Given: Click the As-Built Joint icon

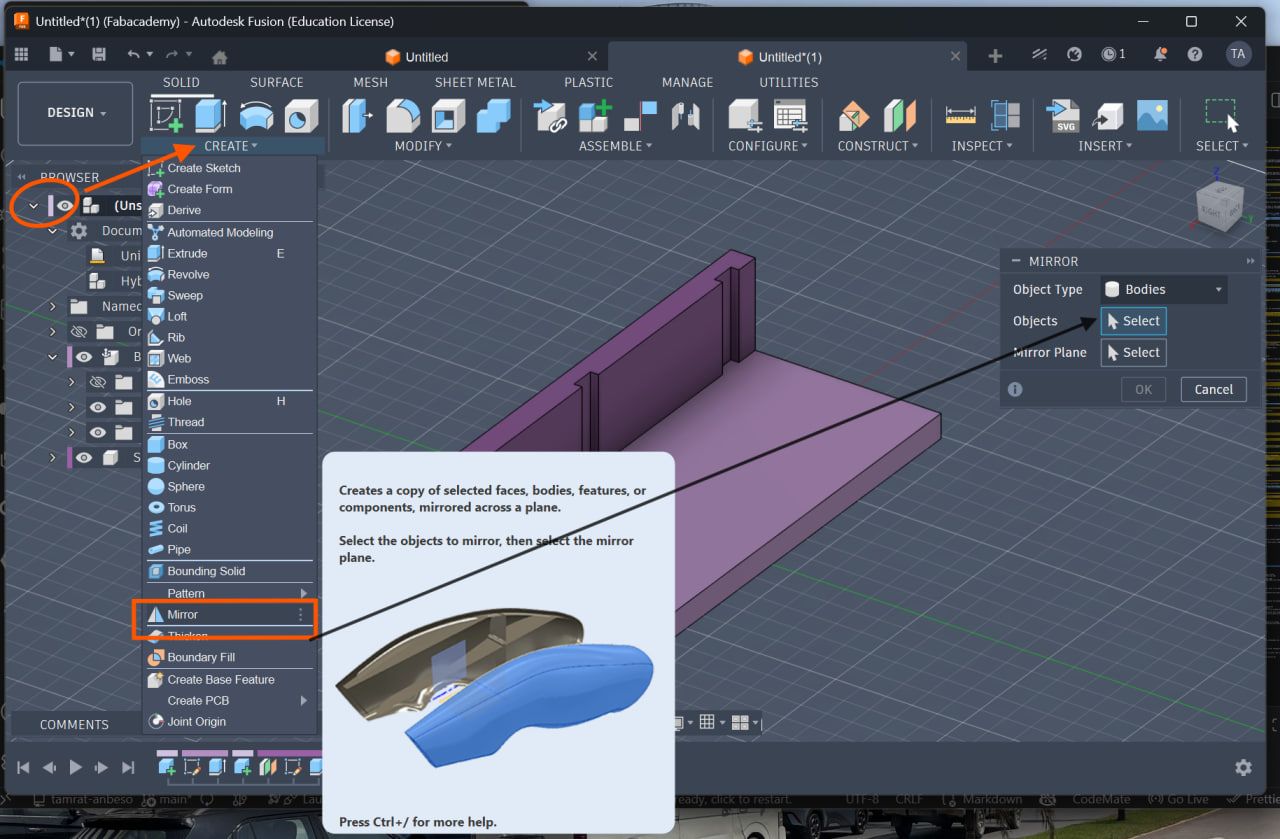Looking at the screenshot, I should pos(685,115).
